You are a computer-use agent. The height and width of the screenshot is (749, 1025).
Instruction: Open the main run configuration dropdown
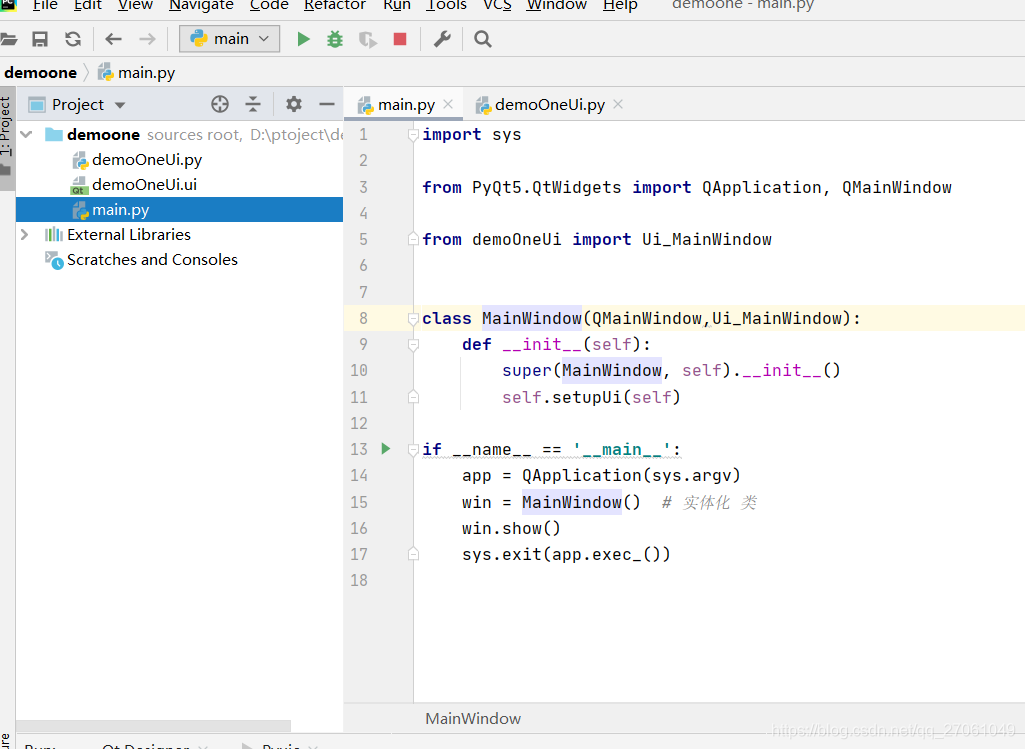pyautogui.click(x=229, y=39)
